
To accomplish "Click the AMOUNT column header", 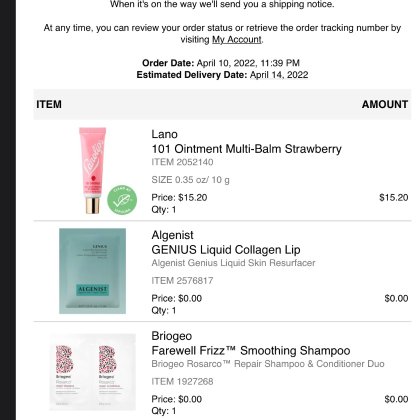I will pos(385,104).
